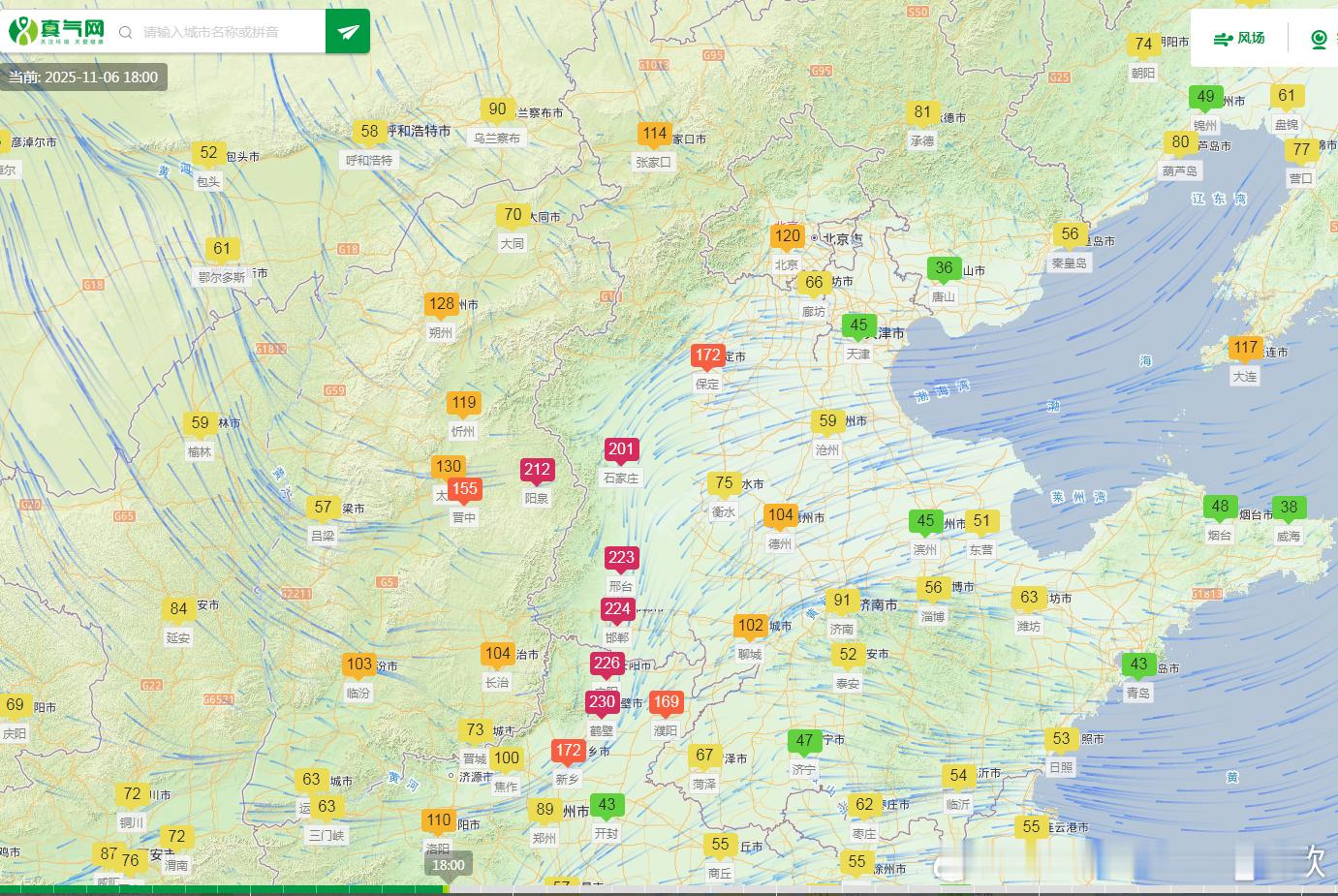The width and height of the screenshot is (1338, 896).
Task: Click the Datong marker showing 70
Action: point(513,215)
